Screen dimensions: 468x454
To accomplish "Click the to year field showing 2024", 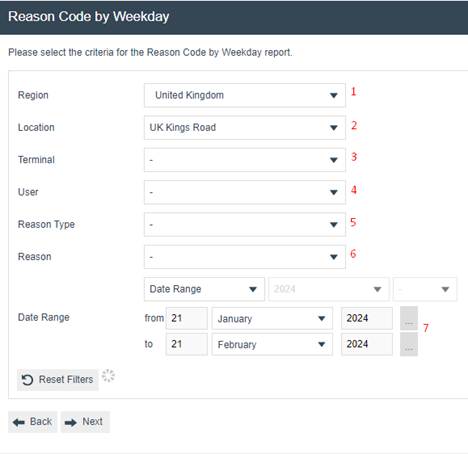I will pyautogui.click(x=367, y=344).
